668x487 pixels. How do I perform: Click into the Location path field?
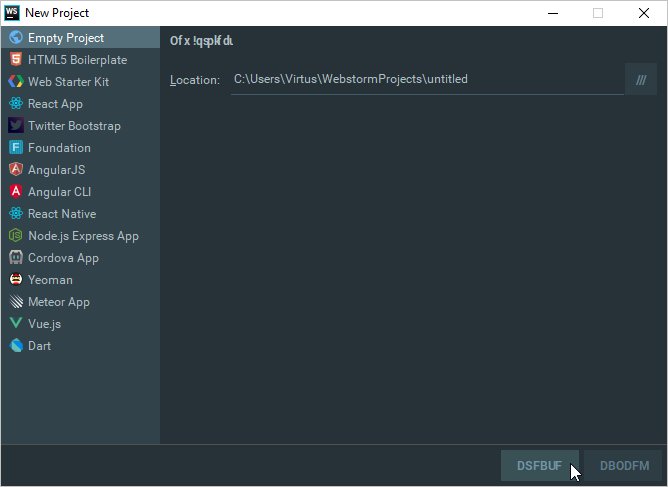tap(427, 79)
